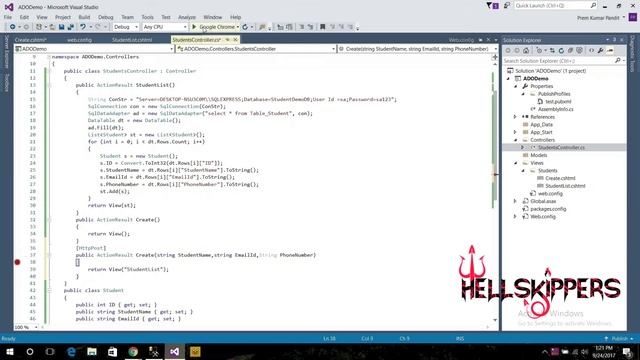Open the Server Explorer side tab
Screen dimensions: 640x360
7,52
